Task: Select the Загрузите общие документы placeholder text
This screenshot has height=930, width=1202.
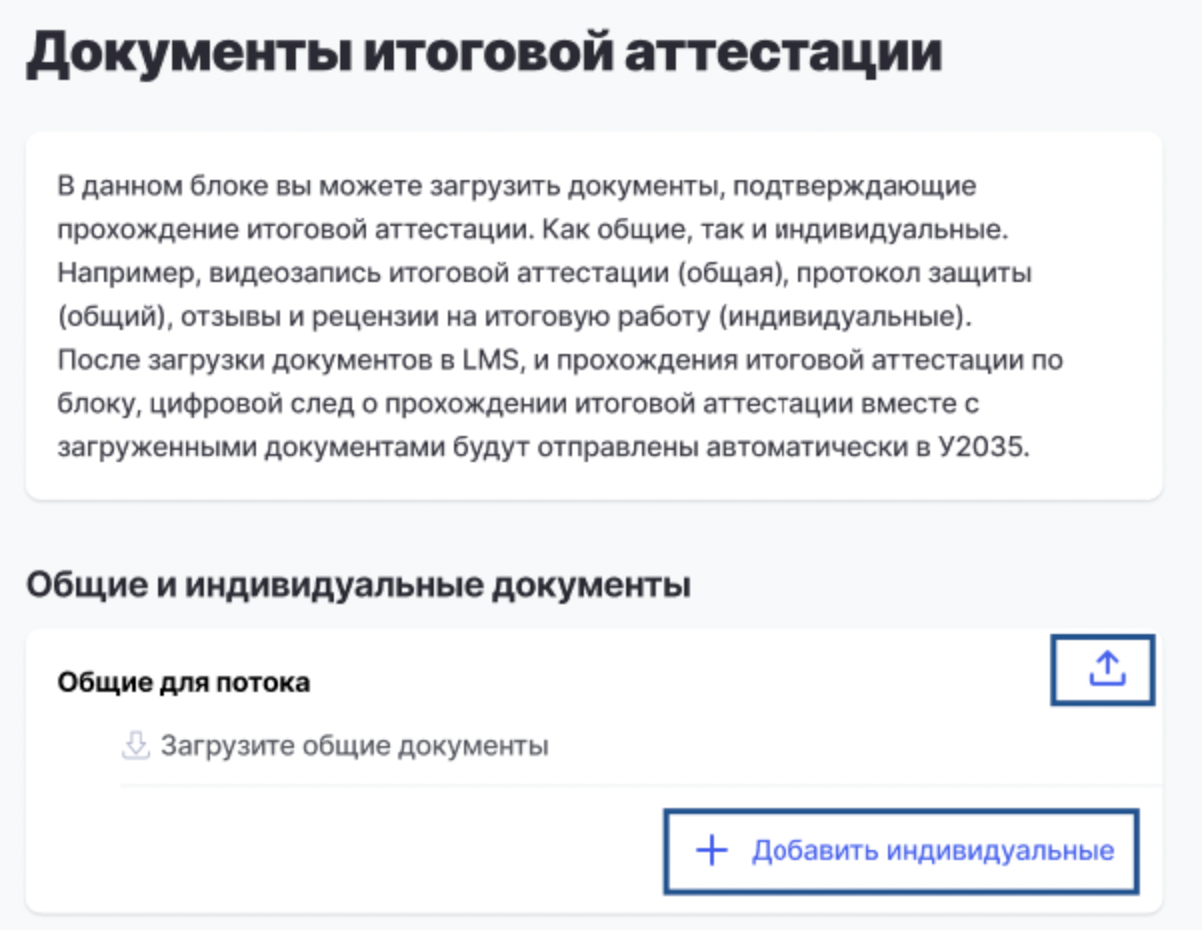Action: [354, 746]
